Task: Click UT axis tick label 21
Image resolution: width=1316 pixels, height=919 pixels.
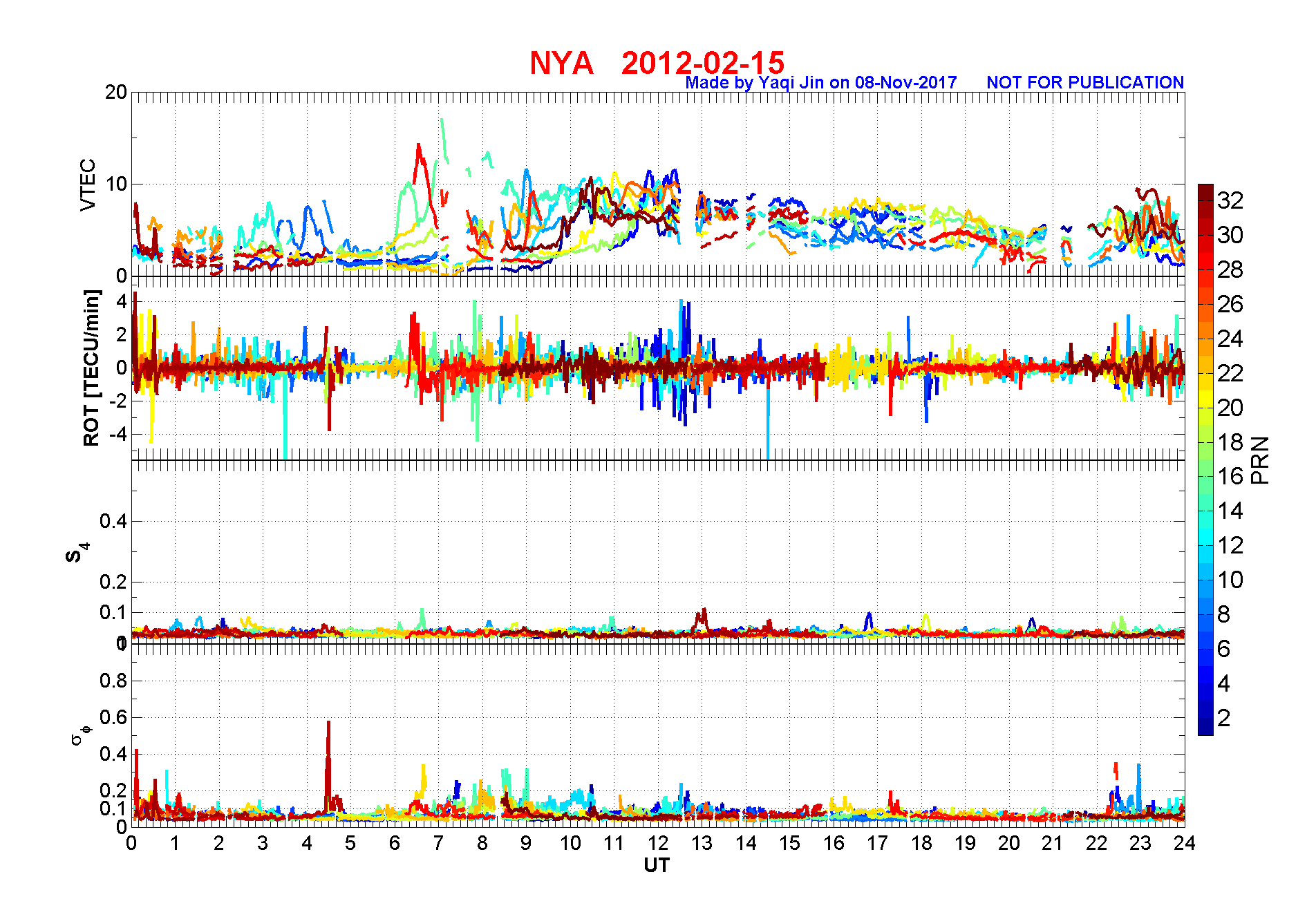Action: (1053, 843)
